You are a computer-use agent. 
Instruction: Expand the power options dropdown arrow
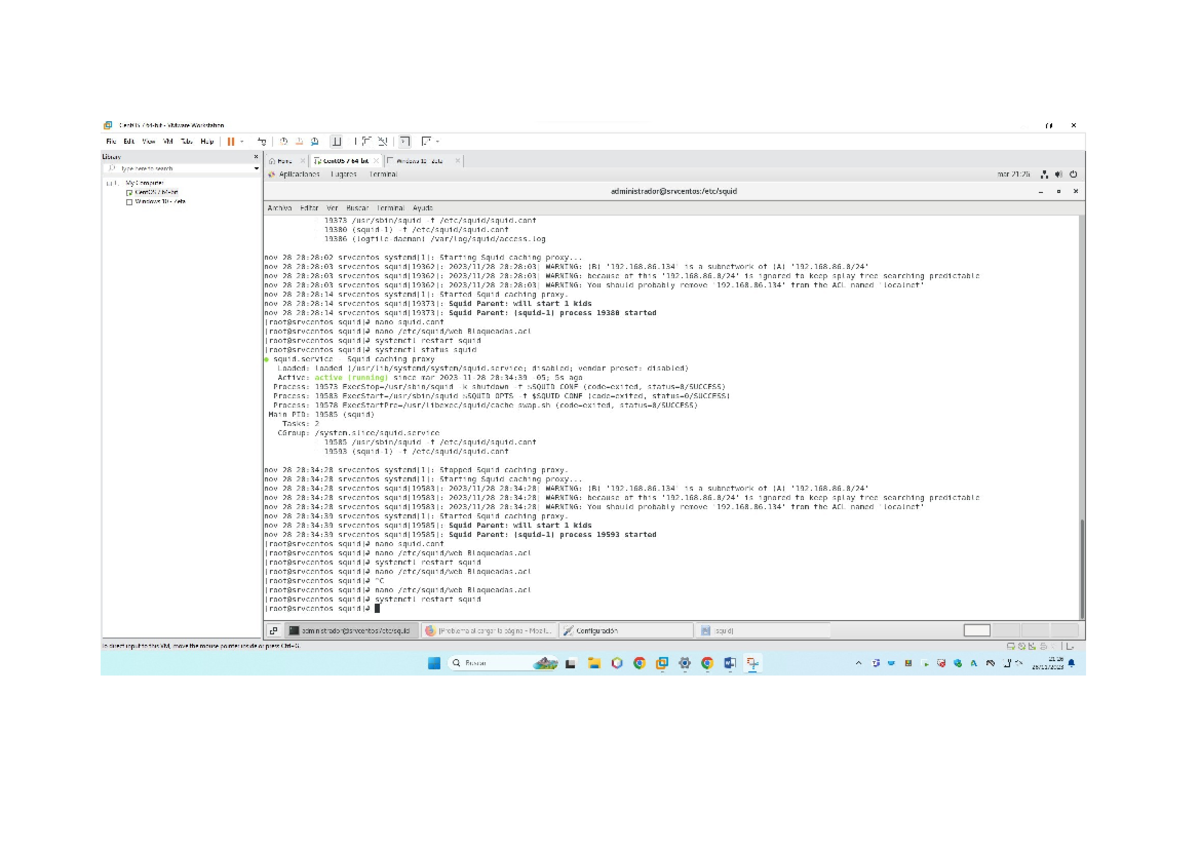242,142
